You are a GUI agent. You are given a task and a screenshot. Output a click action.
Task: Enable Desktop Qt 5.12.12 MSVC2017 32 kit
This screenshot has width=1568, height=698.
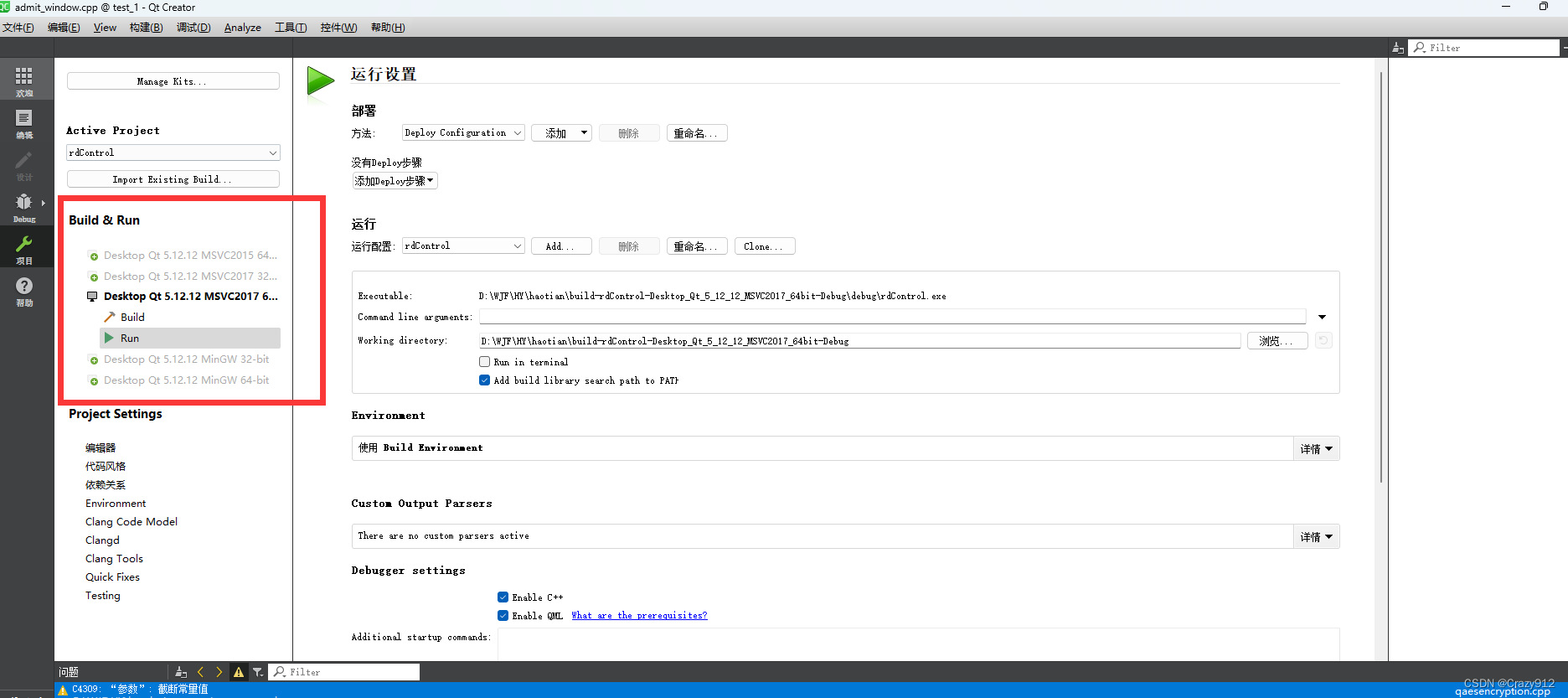click(x=183, y=277)
